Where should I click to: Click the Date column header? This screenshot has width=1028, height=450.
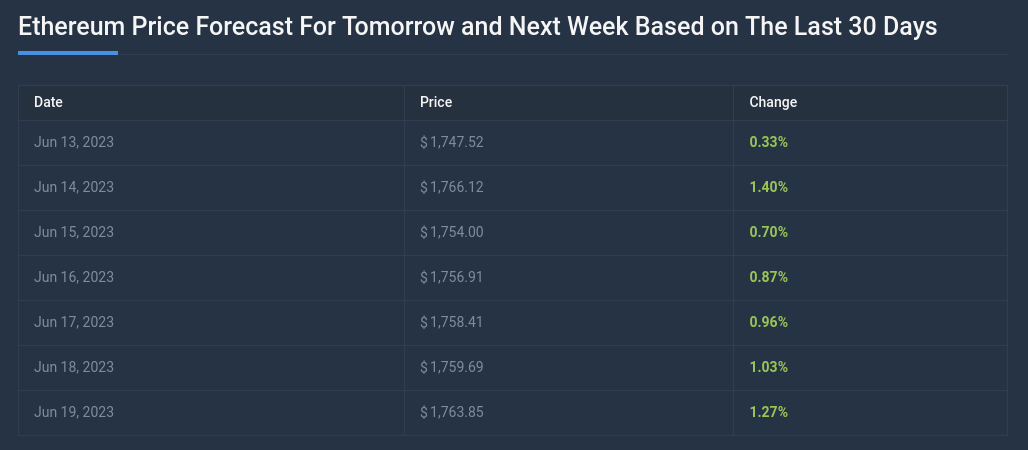click(x=49, y=102)
